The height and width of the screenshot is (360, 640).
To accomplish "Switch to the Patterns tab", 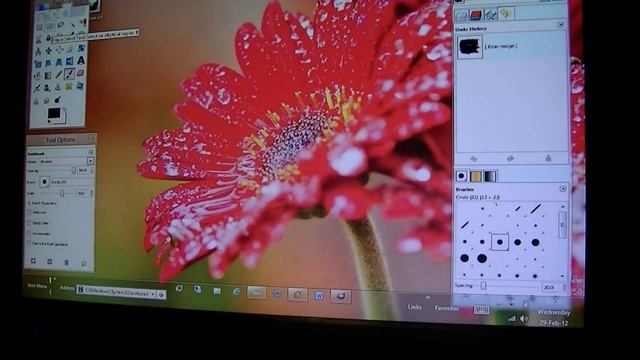I will tap(476, 176).
